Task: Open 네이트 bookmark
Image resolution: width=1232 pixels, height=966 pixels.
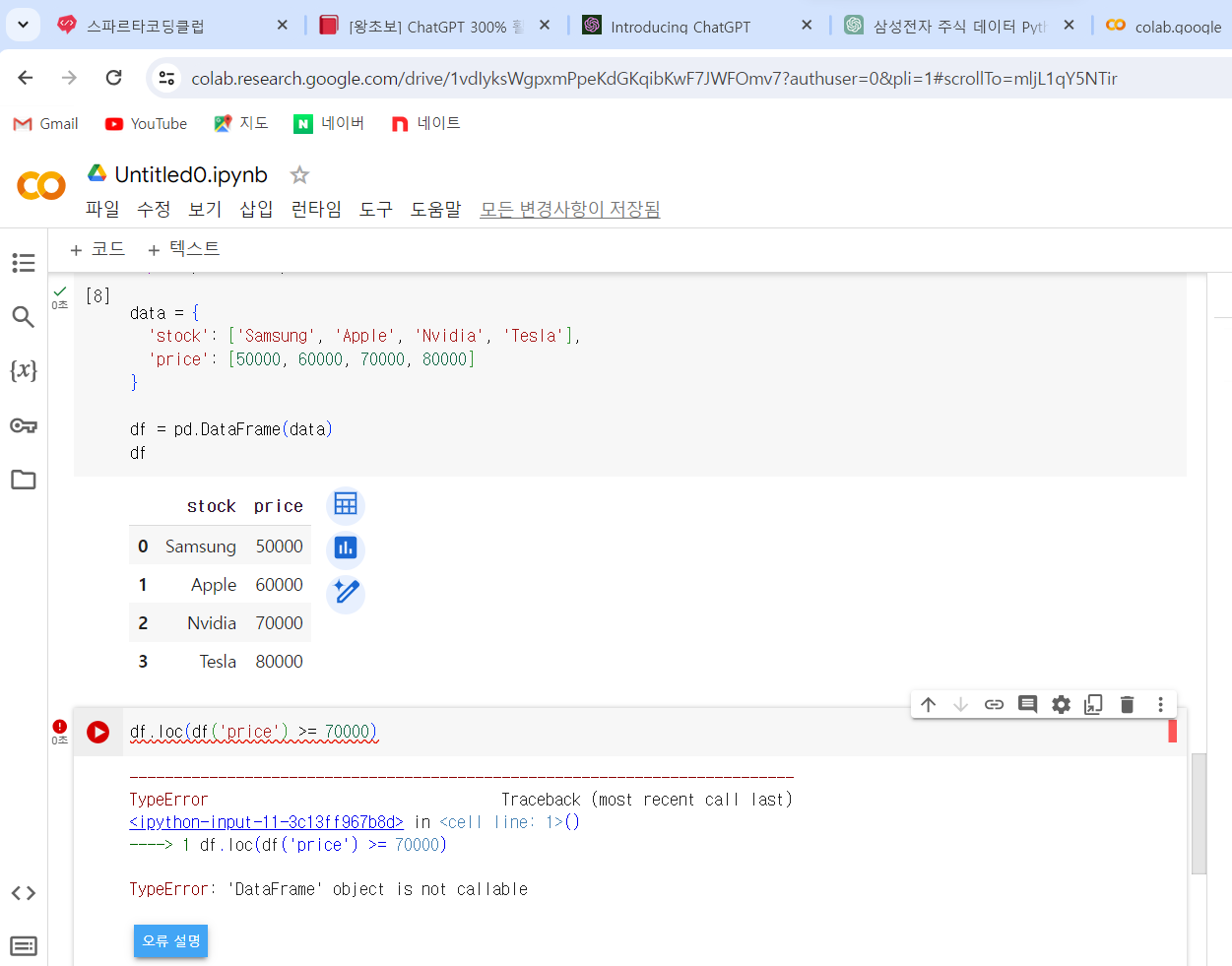Action: click(x=425, y=123)
